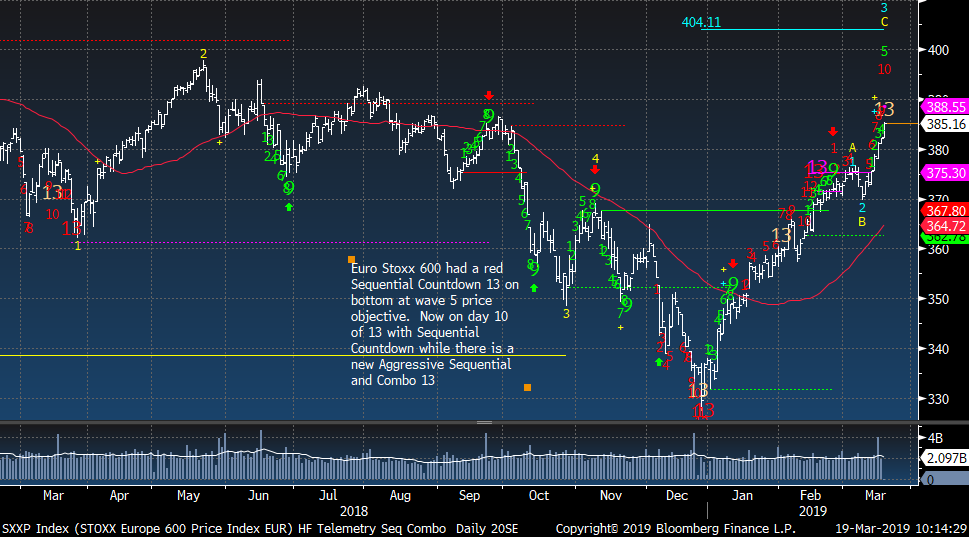The image size is (969, 537).
Task: Click the magenta 13 marker in February
Action: [816, 167]
